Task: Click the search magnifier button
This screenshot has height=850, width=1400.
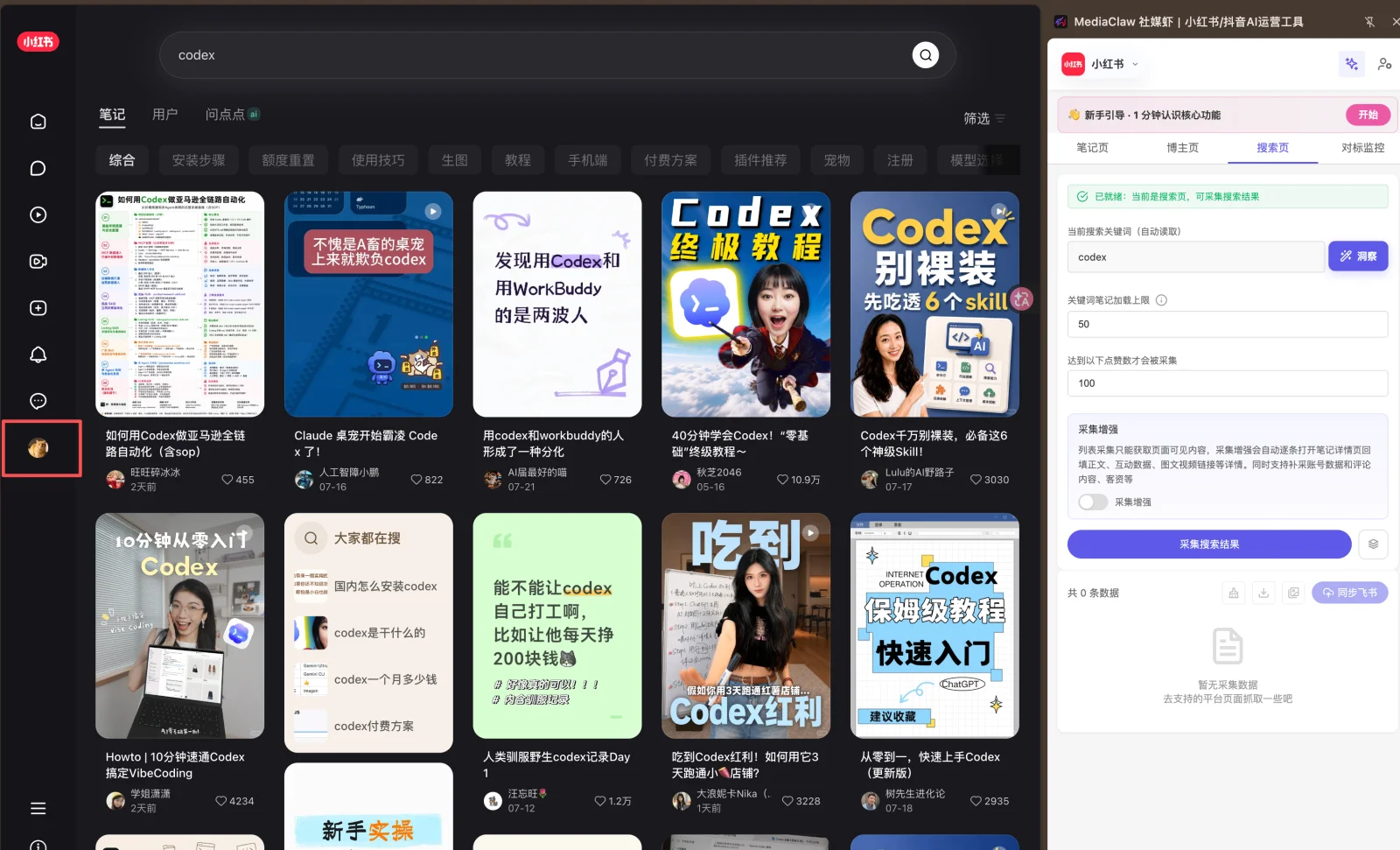Action: coord(926,55)
